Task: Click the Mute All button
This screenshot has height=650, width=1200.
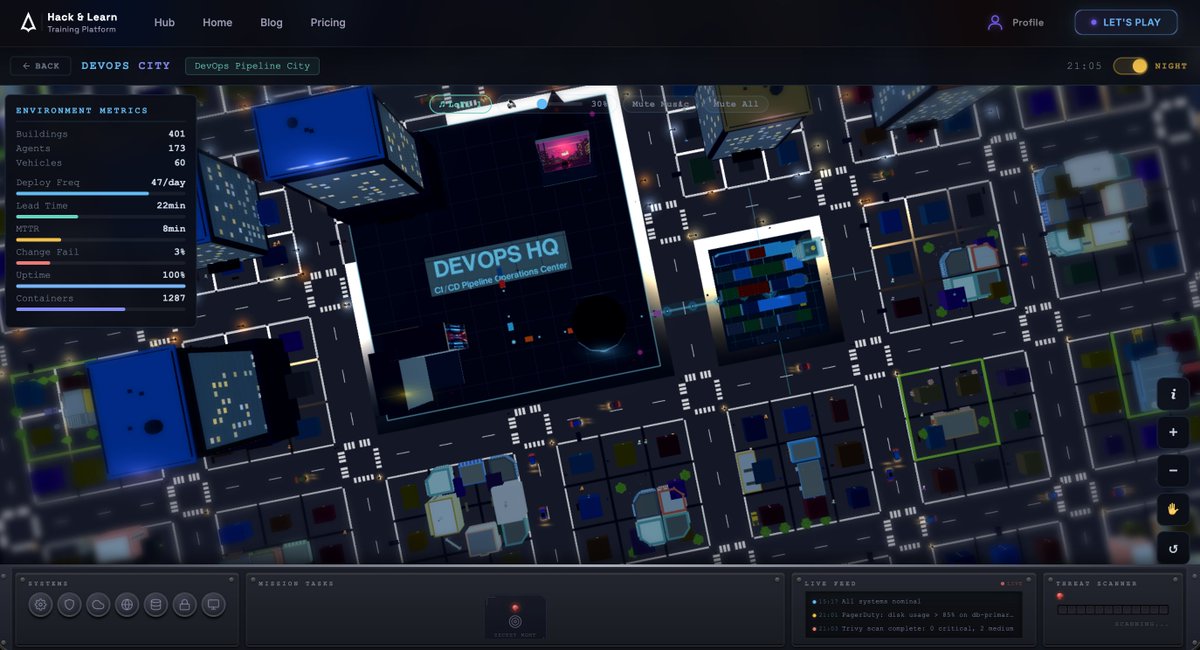Action: (x=736, y=104)
